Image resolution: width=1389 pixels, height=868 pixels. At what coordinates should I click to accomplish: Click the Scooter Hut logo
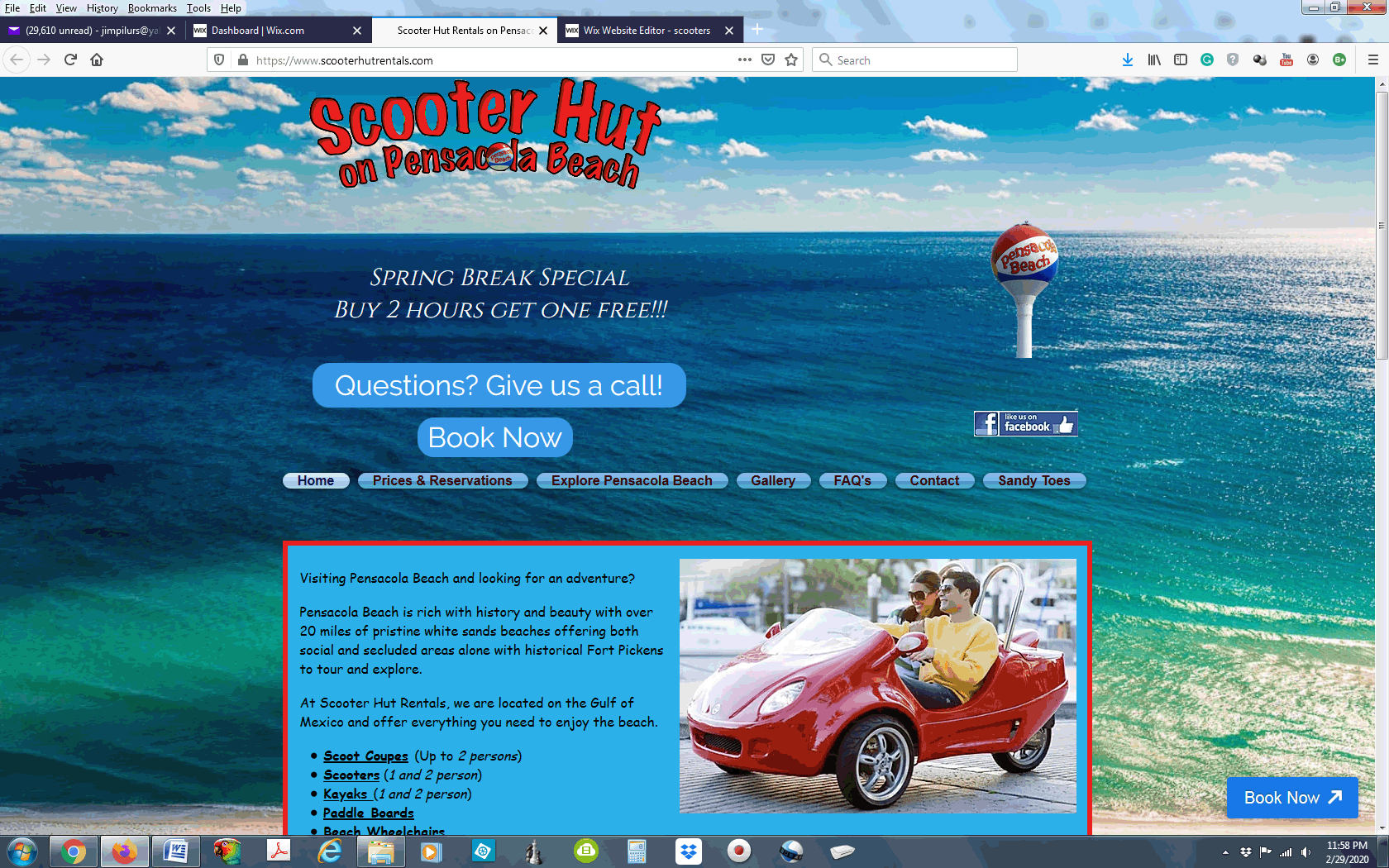coord(486,134)
